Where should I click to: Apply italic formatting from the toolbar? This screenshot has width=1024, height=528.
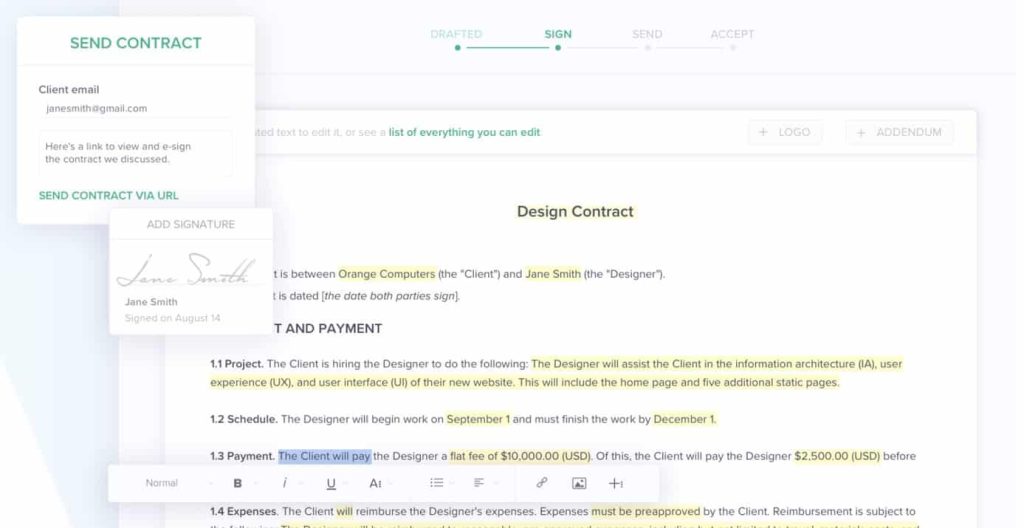(284, 483)
